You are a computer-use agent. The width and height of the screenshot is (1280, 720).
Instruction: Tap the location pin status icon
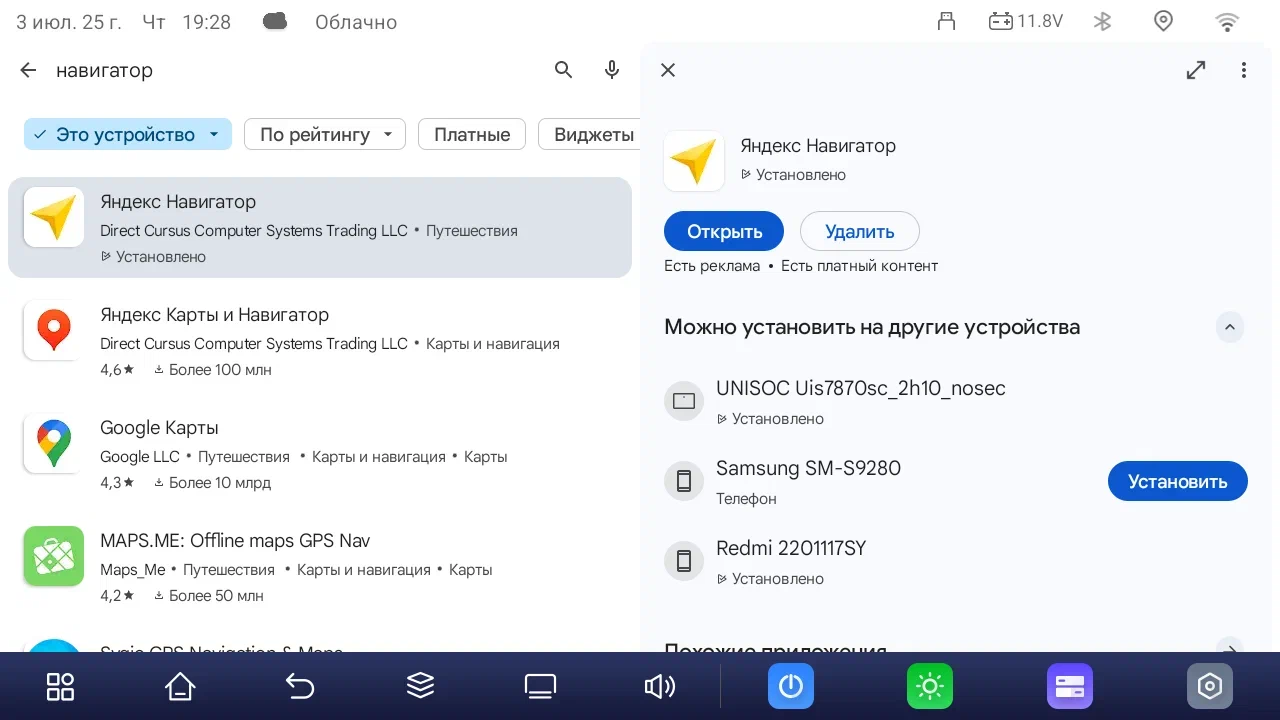1163,21
